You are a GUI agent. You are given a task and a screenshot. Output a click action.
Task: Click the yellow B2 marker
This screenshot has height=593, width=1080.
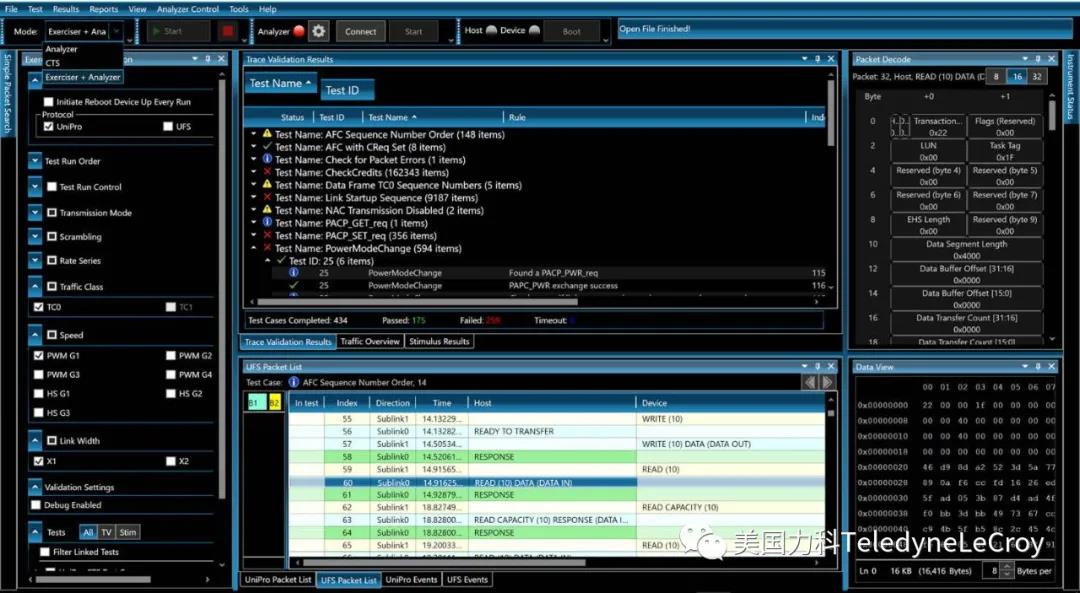point(274,402)
